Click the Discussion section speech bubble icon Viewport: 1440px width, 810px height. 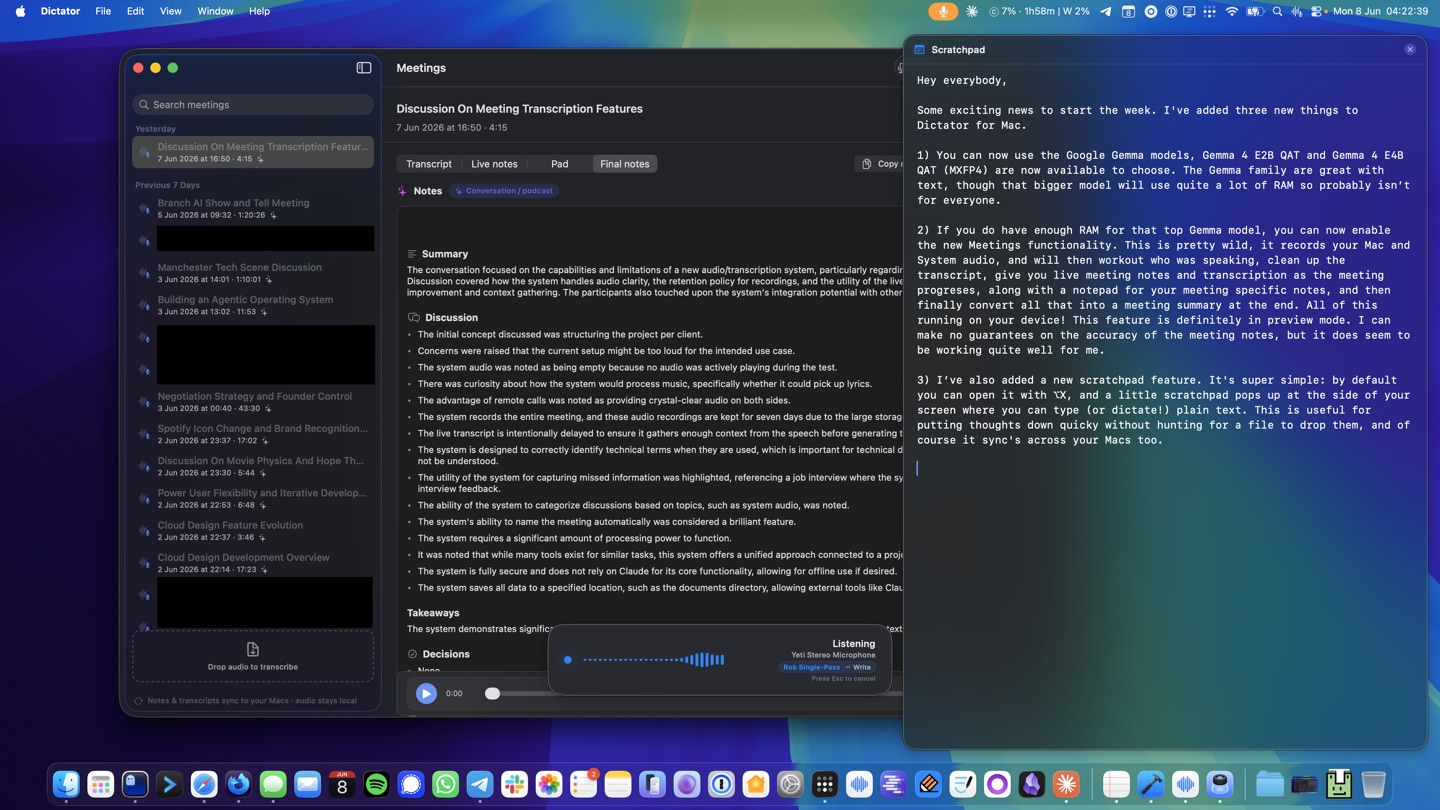pyautogui.click(x=413, y=317)
